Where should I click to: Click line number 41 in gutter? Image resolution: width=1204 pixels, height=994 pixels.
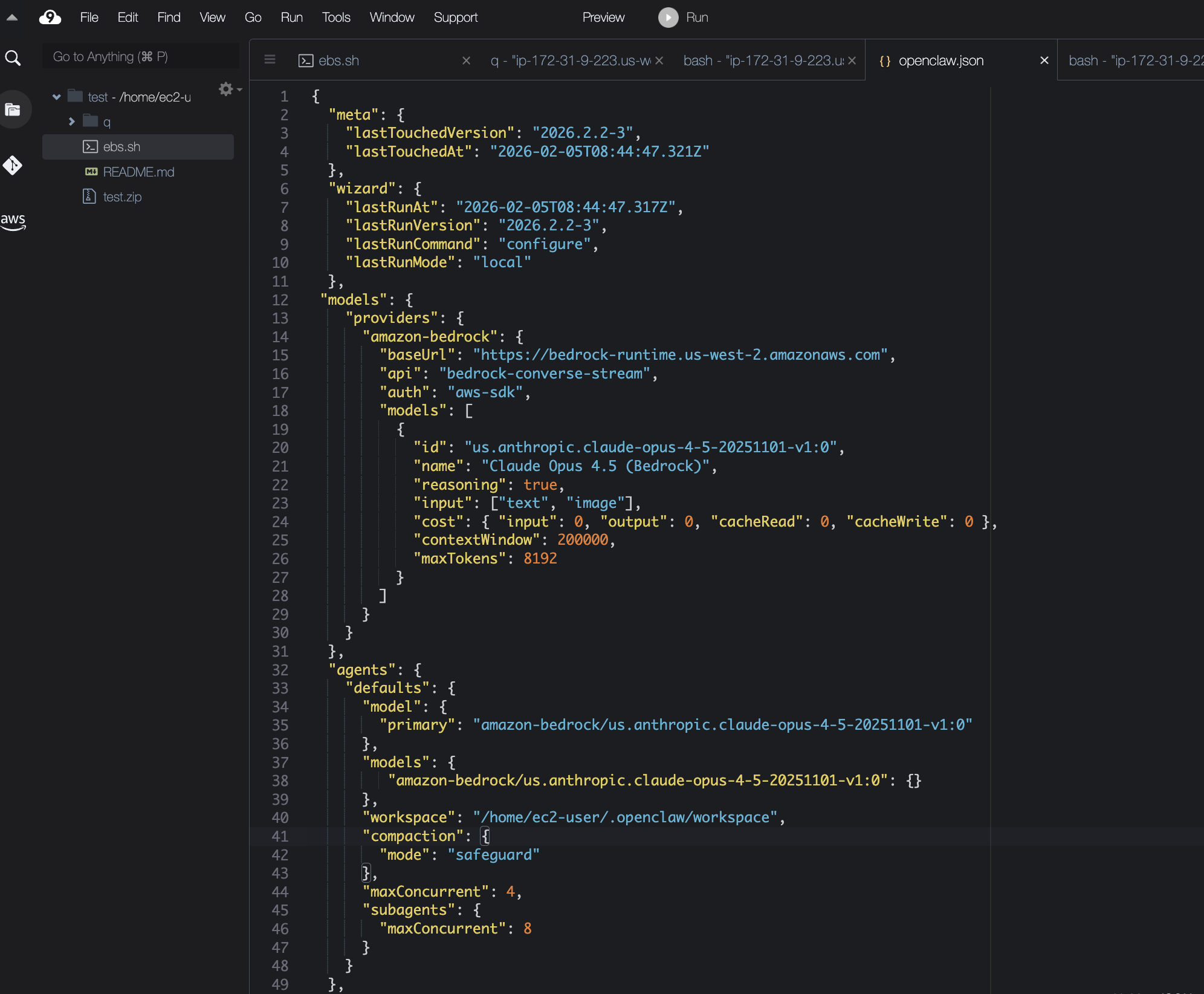280,836
